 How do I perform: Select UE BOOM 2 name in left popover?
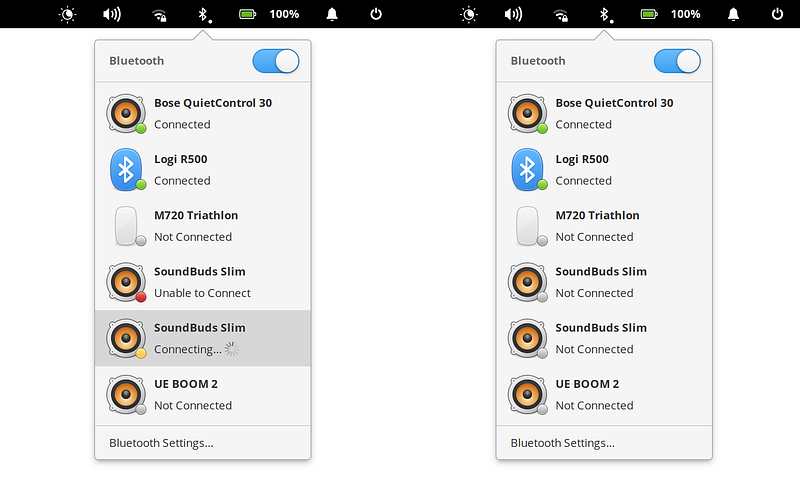[186, 384]
